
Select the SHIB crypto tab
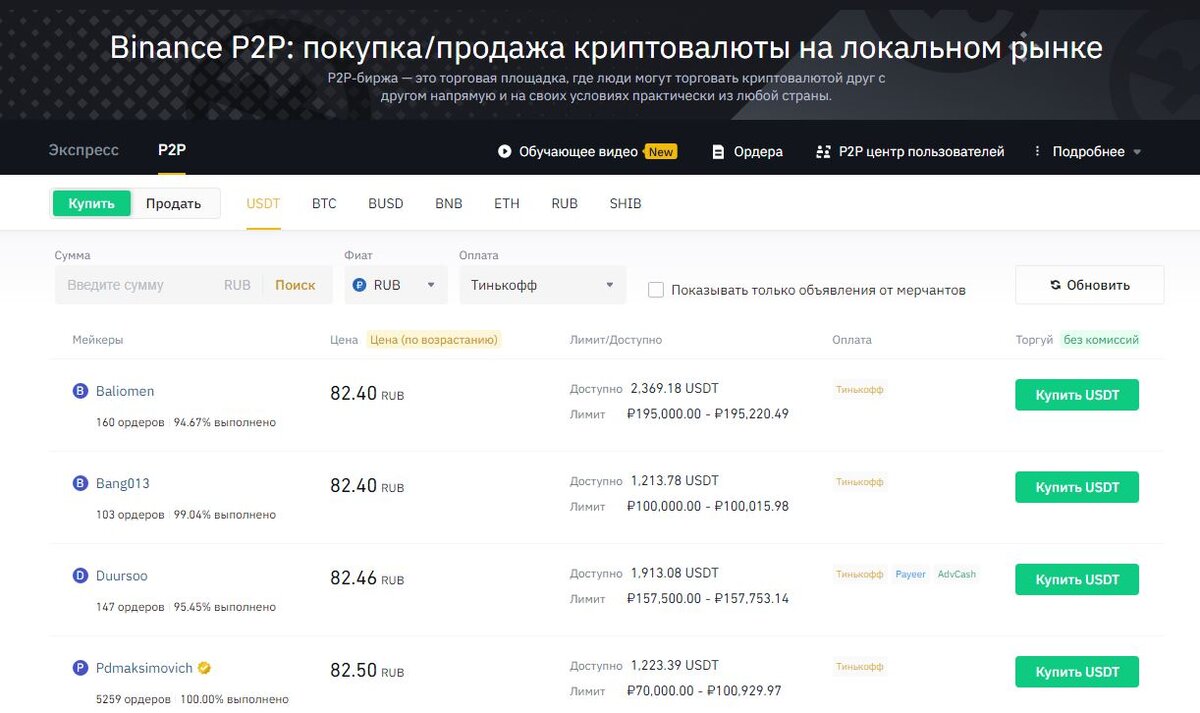[626, 203]
